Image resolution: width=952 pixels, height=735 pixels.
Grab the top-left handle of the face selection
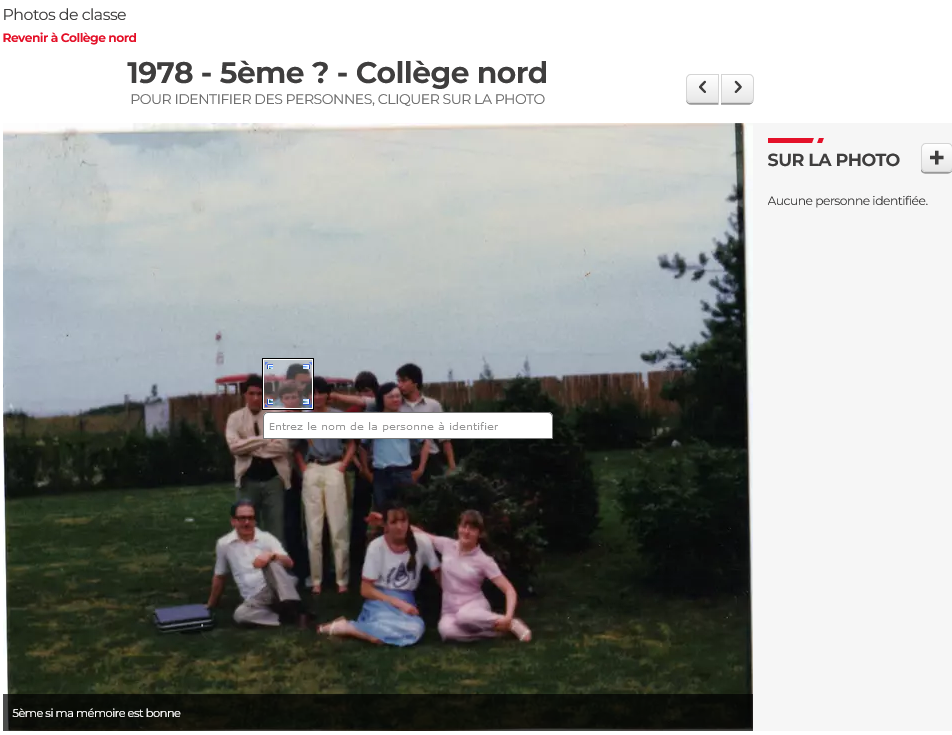tap(269, 366)
